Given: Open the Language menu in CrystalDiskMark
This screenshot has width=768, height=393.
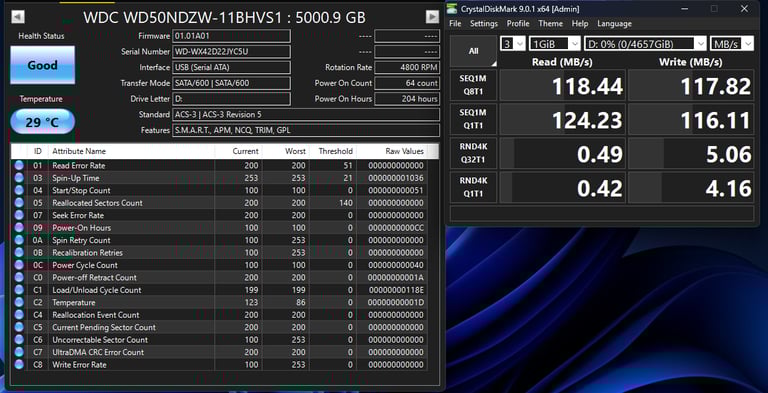Looking at the screenshot, I should [614, 24].
